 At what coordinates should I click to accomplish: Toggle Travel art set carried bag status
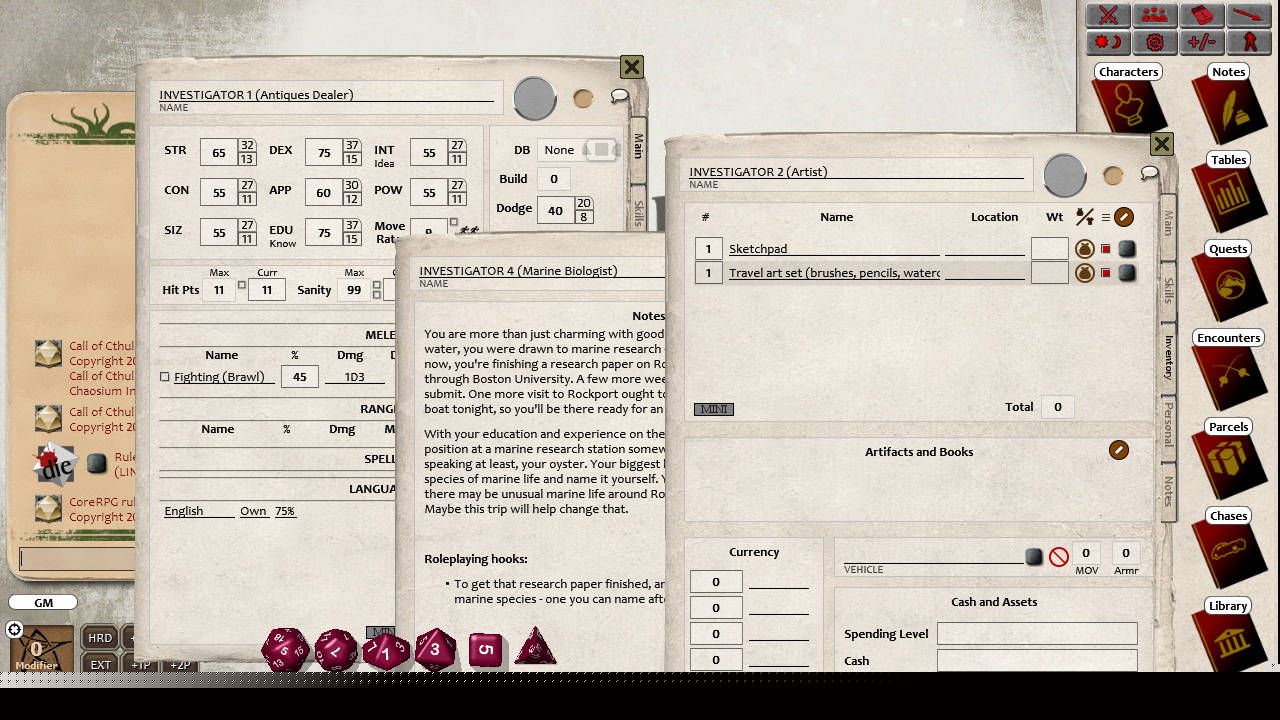tap(1084, 272)
